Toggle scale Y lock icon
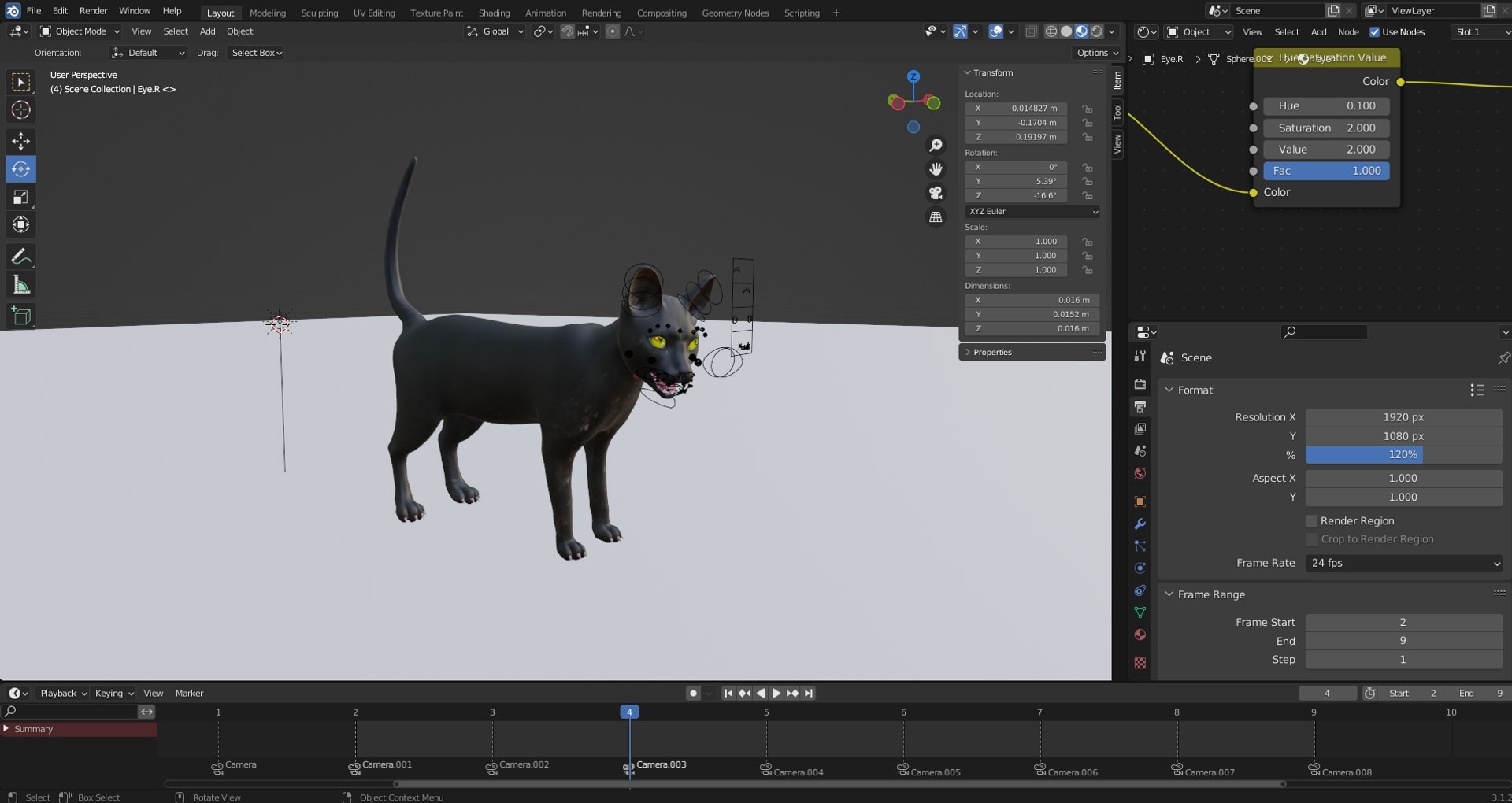The image size is (1512, 803). (1087, 256)
